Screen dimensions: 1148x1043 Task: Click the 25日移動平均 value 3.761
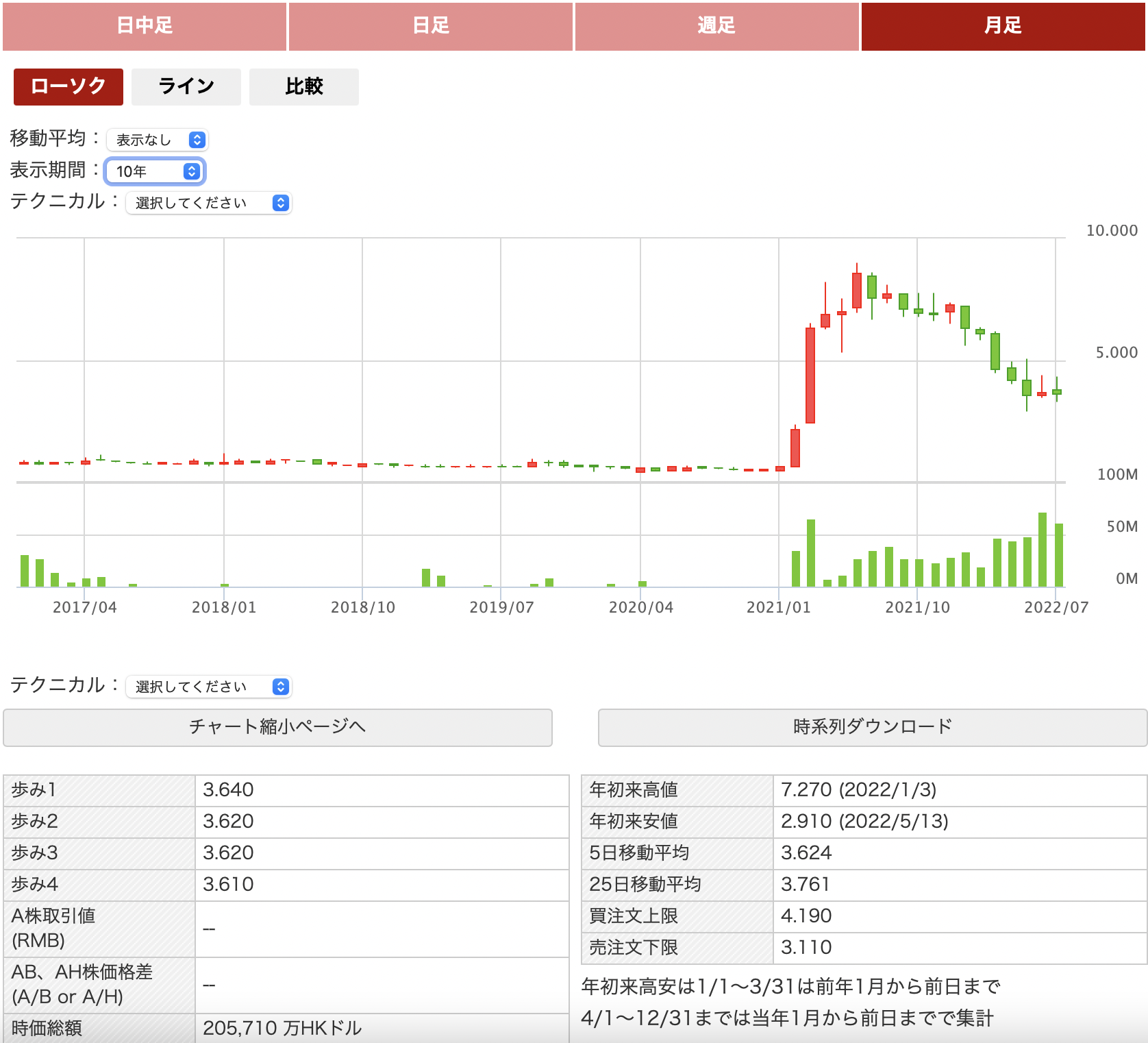(806, 885)
